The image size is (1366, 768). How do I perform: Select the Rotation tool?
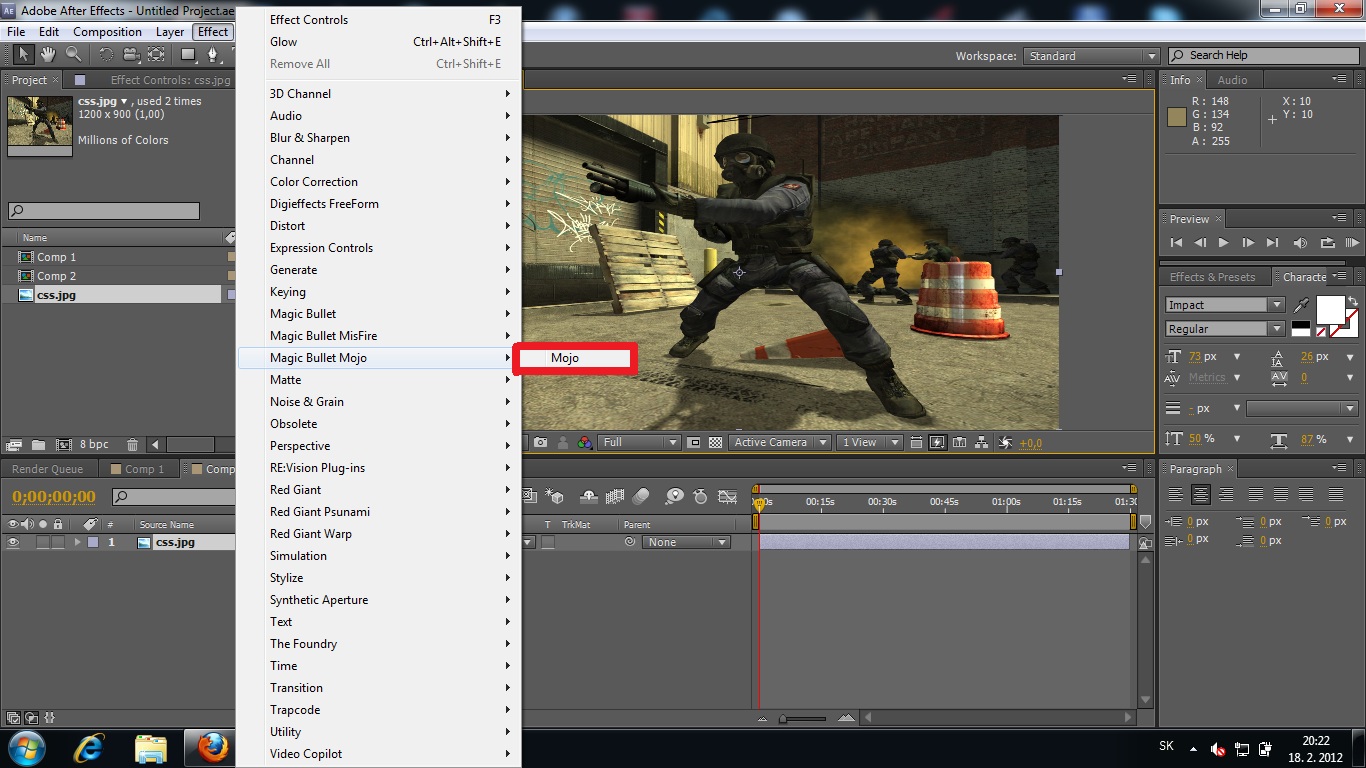tap(107, 55)
